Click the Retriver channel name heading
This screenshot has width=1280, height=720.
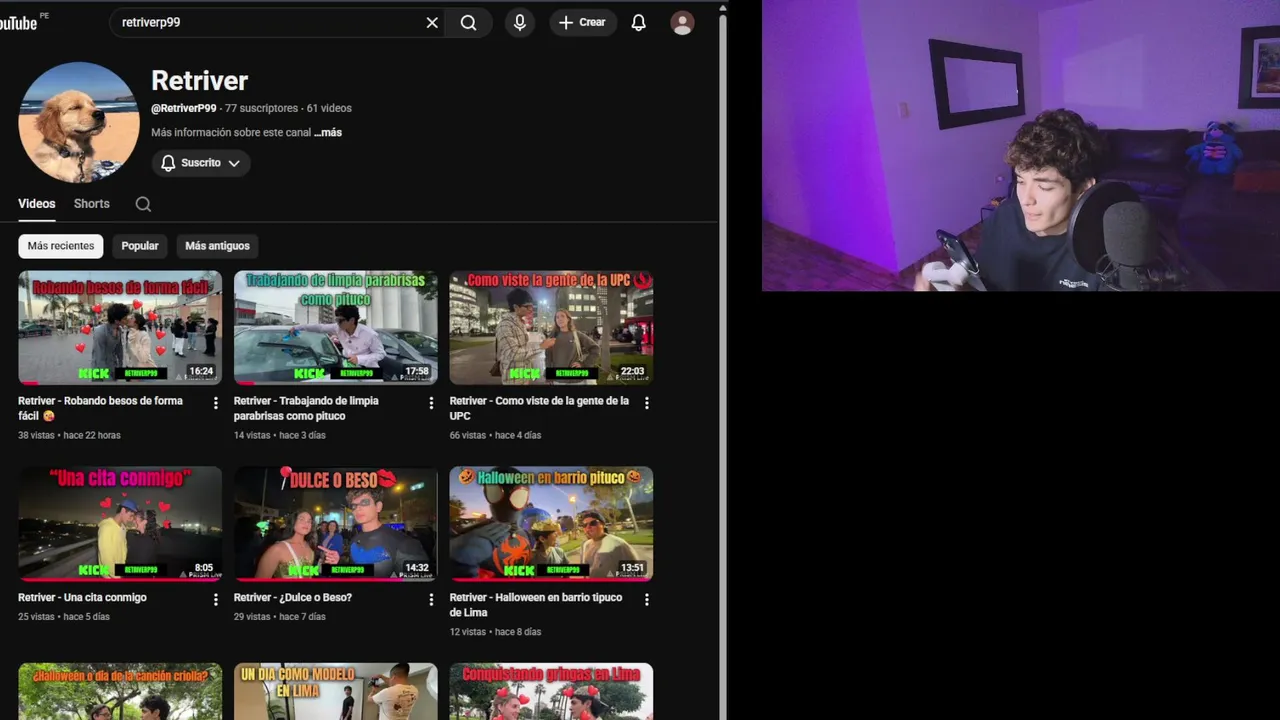click(x=199, y=81)
